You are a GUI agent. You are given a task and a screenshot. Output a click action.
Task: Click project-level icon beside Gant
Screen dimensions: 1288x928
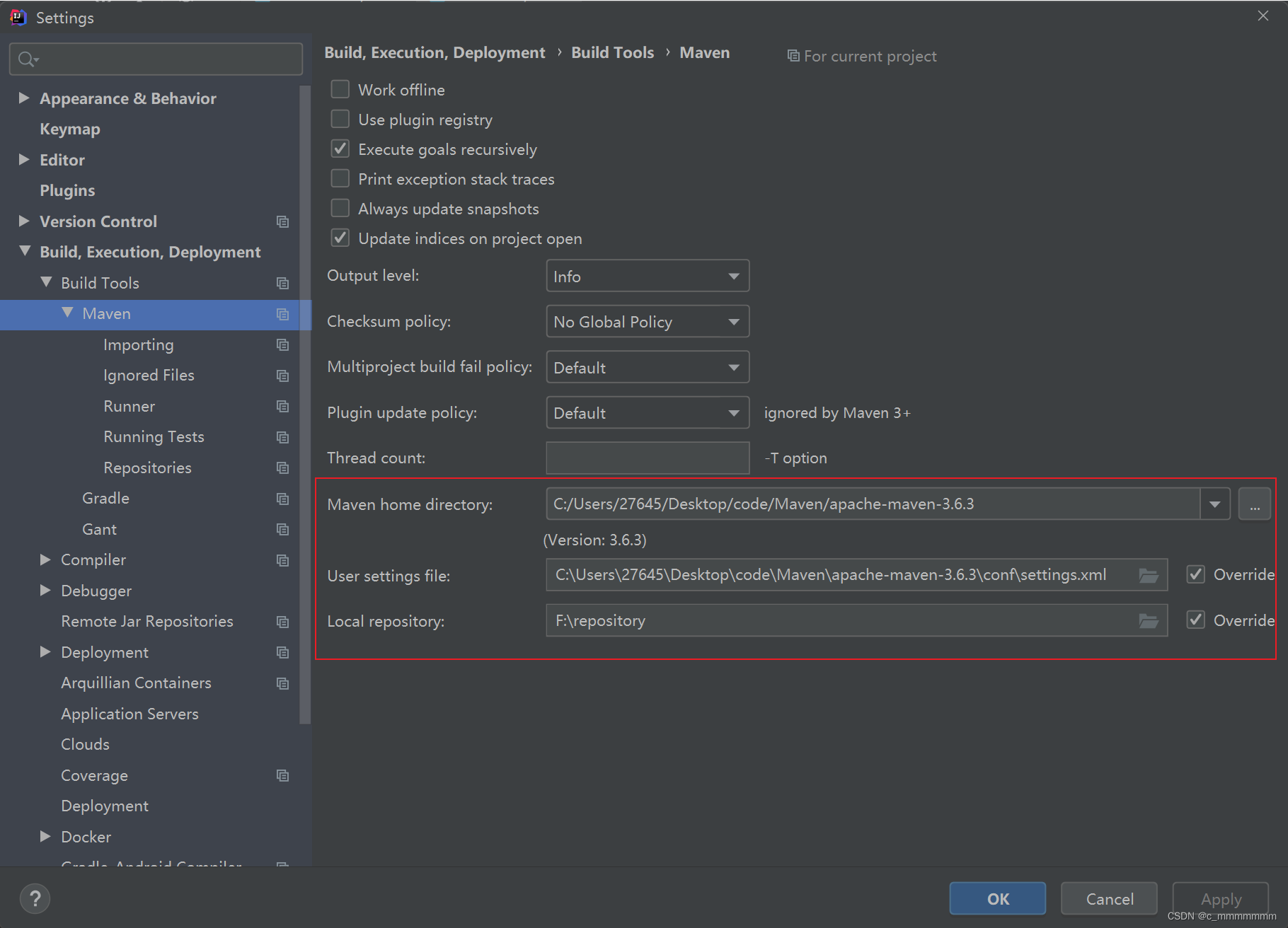pyautogui.click(x=283, y=530)
